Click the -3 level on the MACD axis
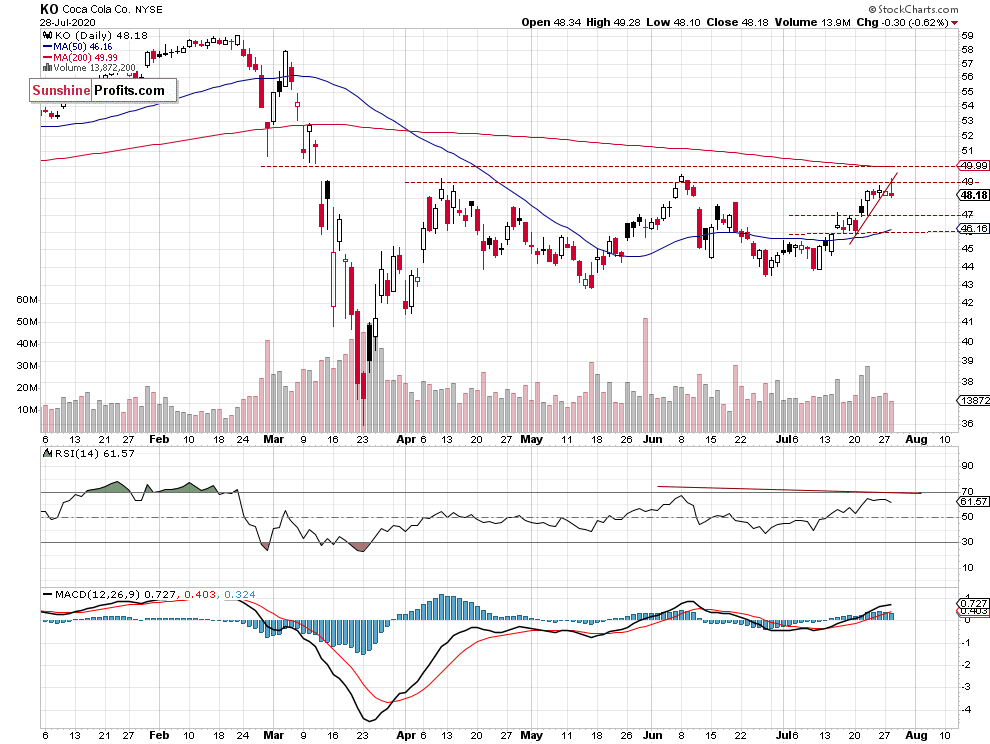The width and height of the screenshot is (990, 744). (x=966, y=687)
